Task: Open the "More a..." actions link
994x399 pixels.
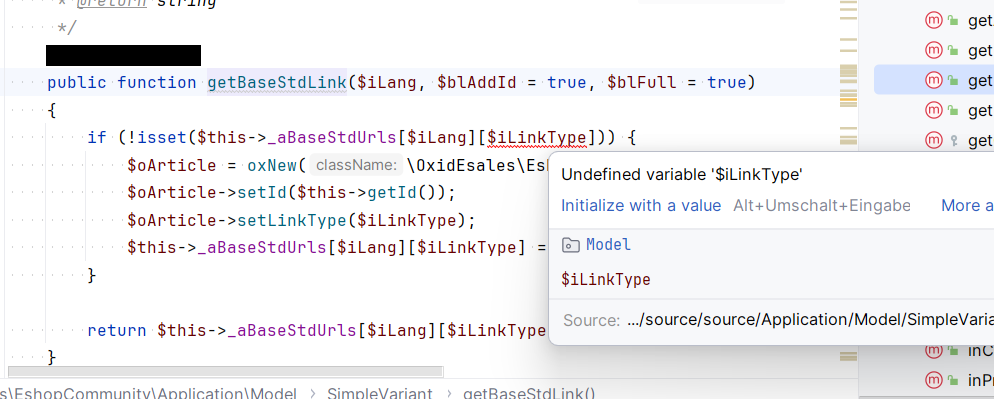Action: pyautogui.click(x=967, y=206)
